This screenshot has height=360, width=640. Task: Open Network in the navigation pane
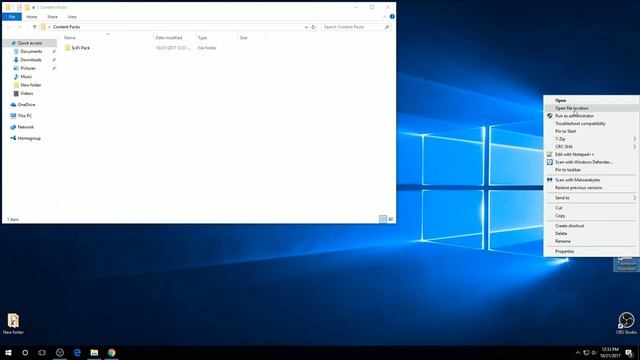pyautogui.click(x=26, y=127)
